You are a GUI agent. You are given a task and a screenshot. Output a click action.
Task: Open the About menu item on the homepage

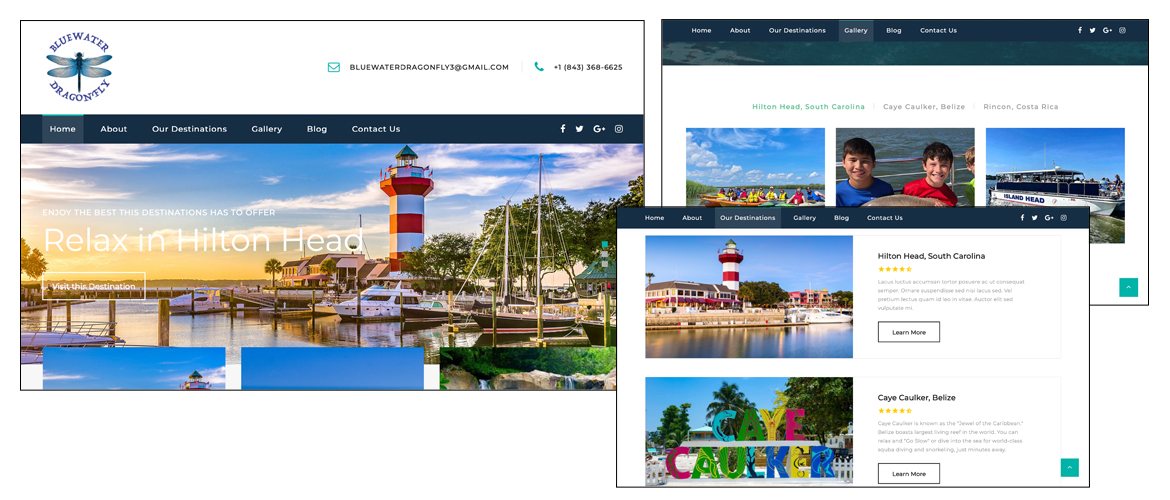coord(114,129)
